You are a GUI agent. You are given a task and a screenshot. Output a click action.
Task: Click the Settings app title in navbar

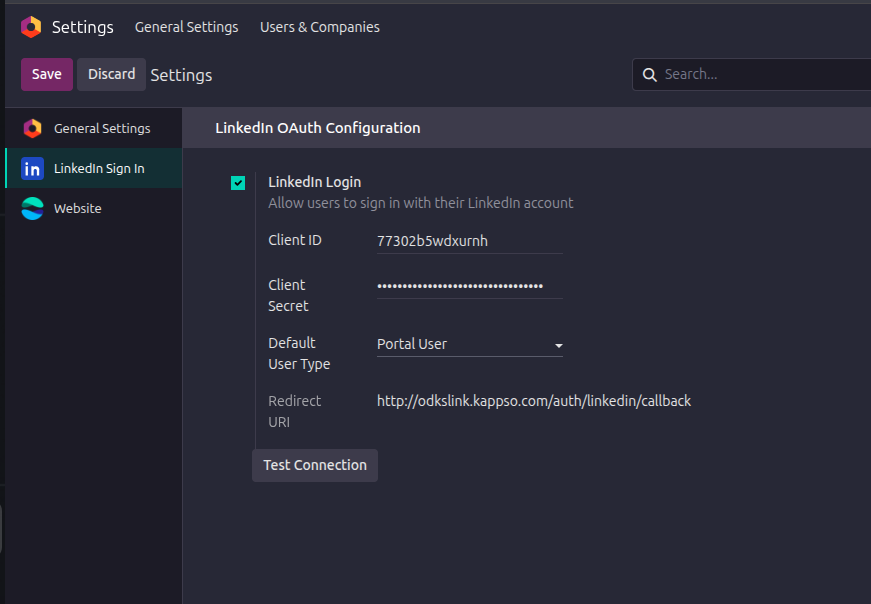pyautogui.click(x=83, y=27)
